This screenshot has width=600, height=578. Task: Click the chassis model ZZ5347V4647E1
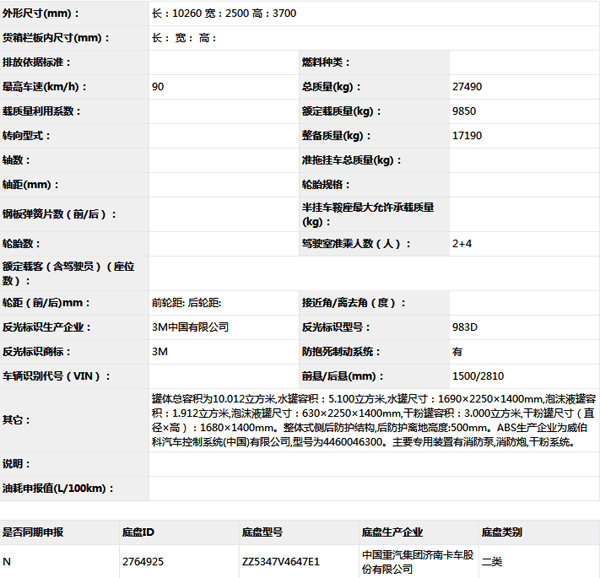point(280,561)
